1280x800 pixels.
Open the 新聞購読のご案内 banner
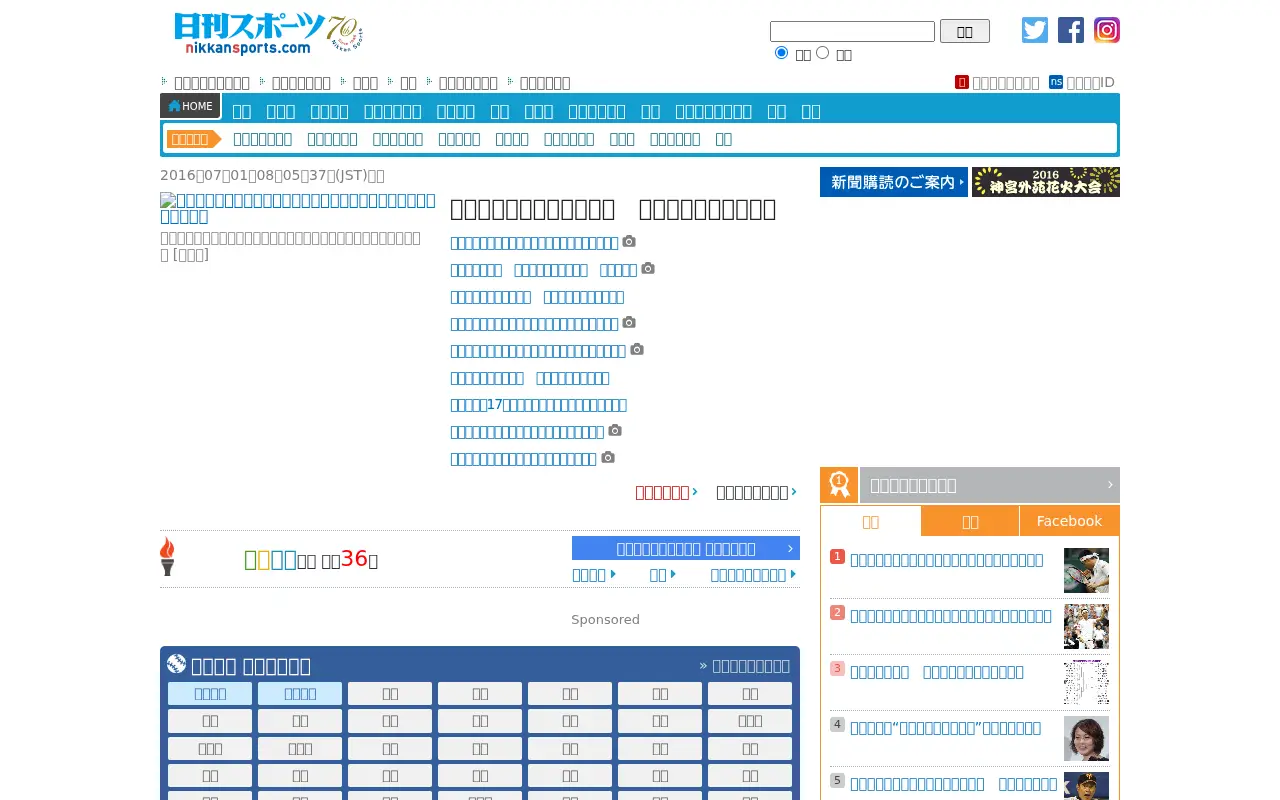pos(894,182)
